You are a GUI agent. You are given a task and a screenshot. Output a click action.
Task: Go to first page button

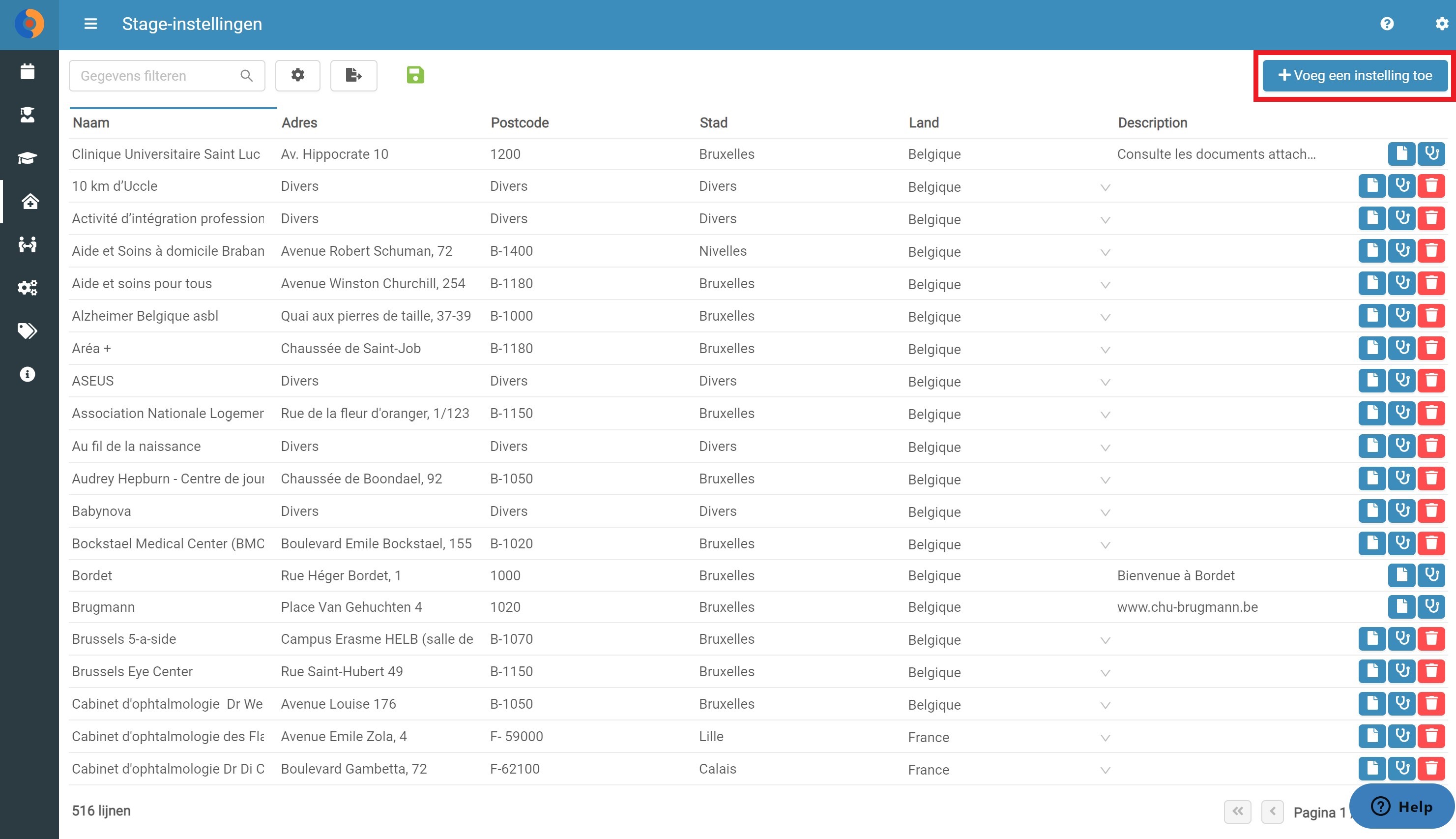(1237, 811)
